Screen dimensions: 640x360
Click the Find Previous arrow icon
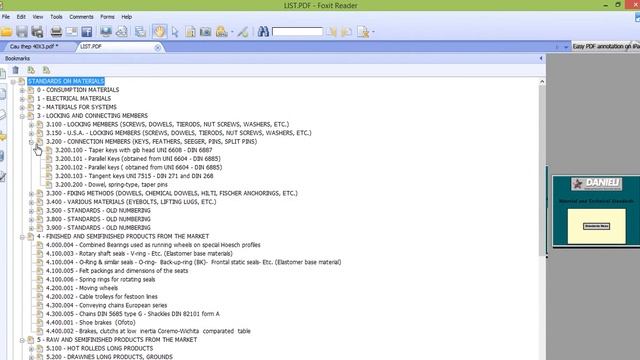[331, 32]
